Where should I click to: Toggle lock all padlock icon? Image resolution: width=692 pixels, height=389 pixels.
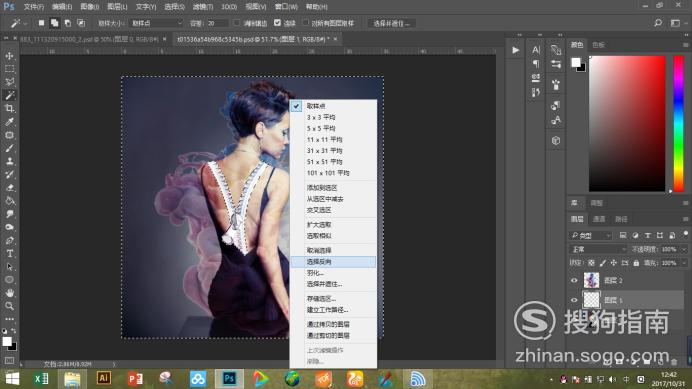(x=636, y=263)
